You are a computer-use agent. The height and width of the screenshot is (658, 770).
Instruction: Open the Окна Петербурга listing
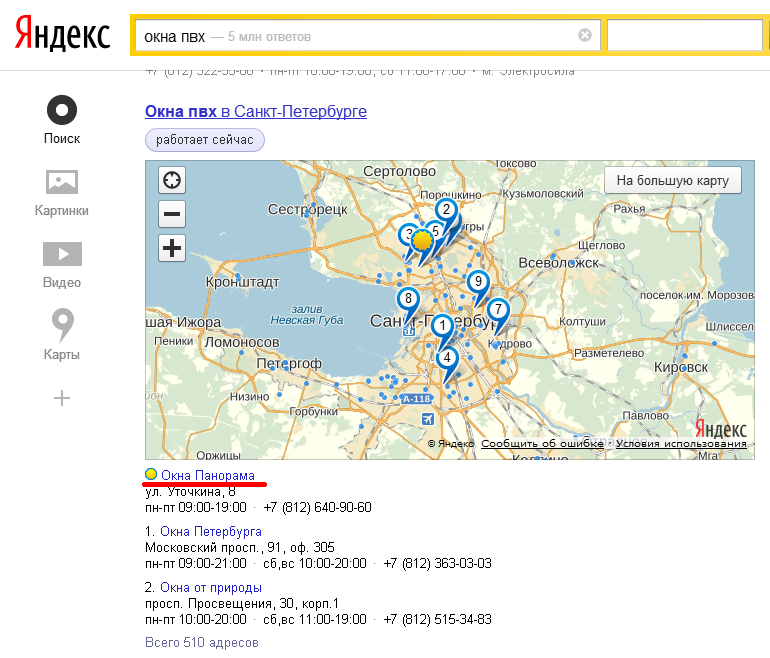click(210, 531)
